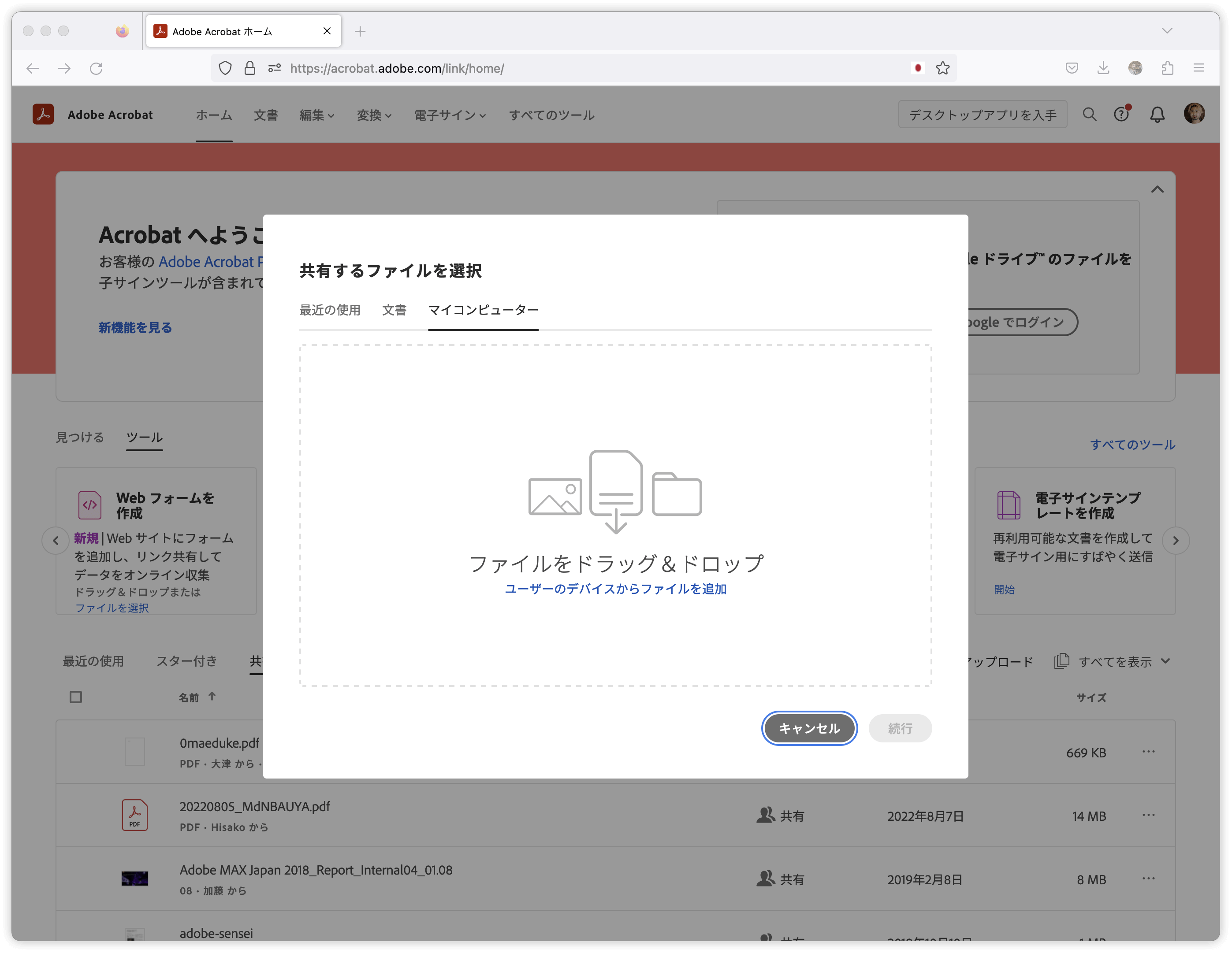Click the Web フォームを作成 code icon

89,504
